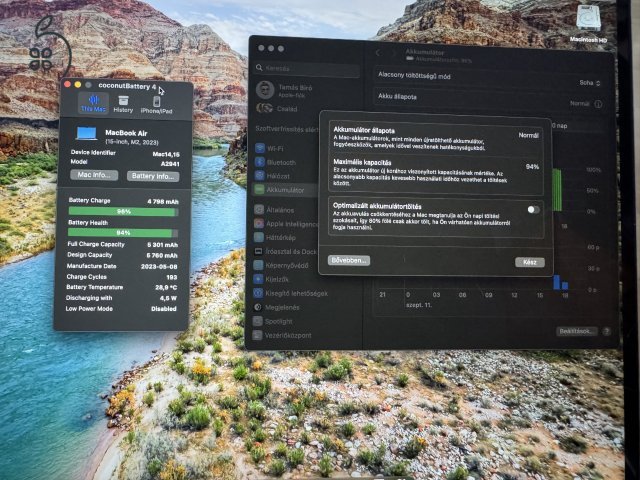This screenshot has width=640, height=480.
Task: Open Képernyővédő screensaver settings
Action: point(282,265)
